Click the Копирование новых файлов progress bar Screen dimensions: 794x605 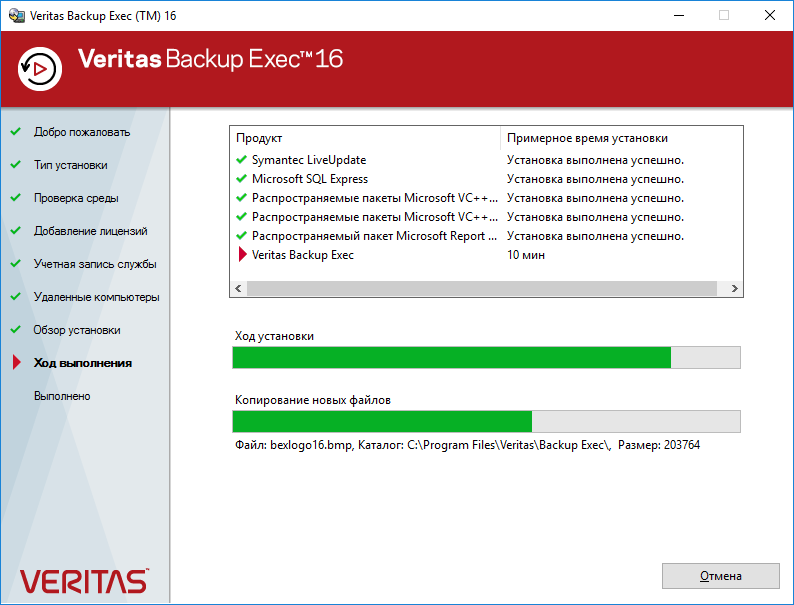(486, 421)
